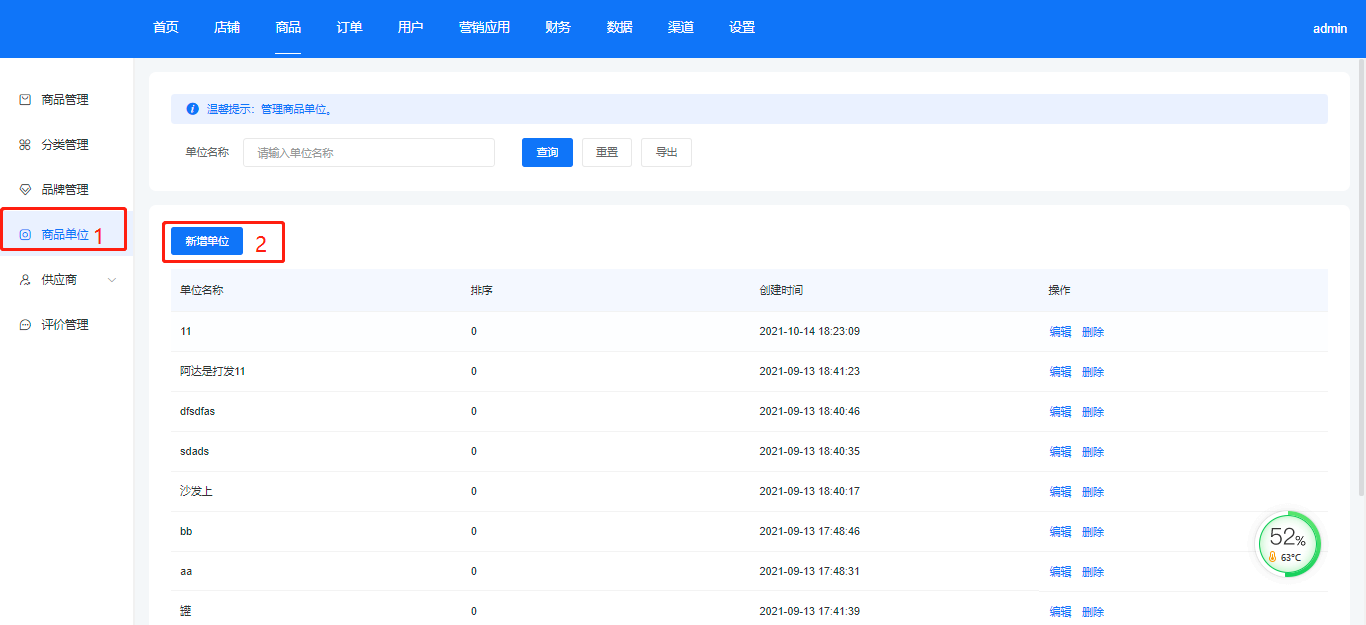The height and width of the screenshot is (625, 1366).
Task: Click the blue info icon in 温馨提示
Action: click(193, 109)
